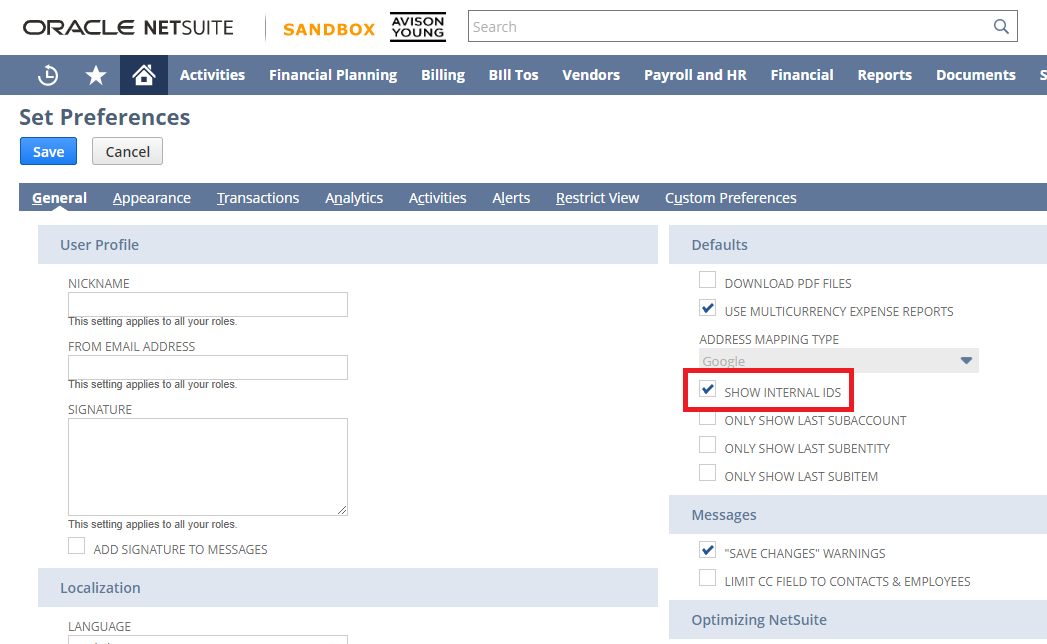Go to Home via house icon
The image size is (1047, 644).
[144, 75]
